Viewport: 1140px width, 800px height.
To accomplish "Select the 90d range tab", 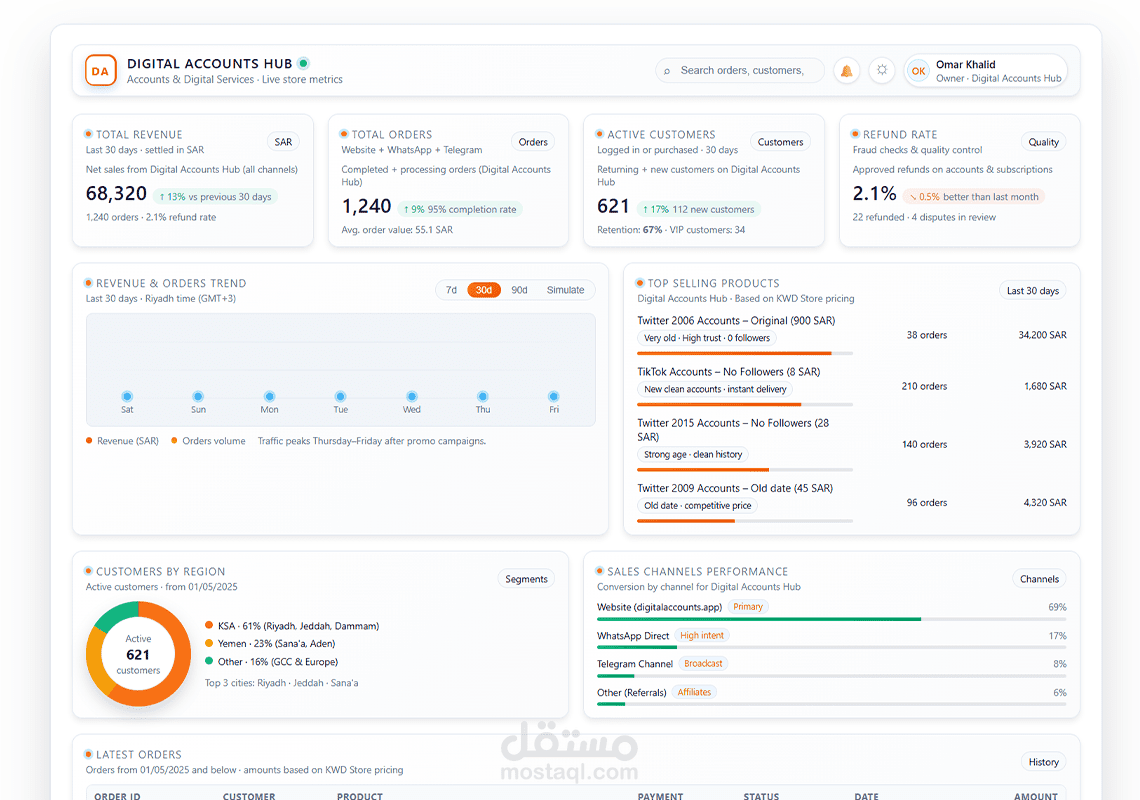I will click(x=519, y=289).
